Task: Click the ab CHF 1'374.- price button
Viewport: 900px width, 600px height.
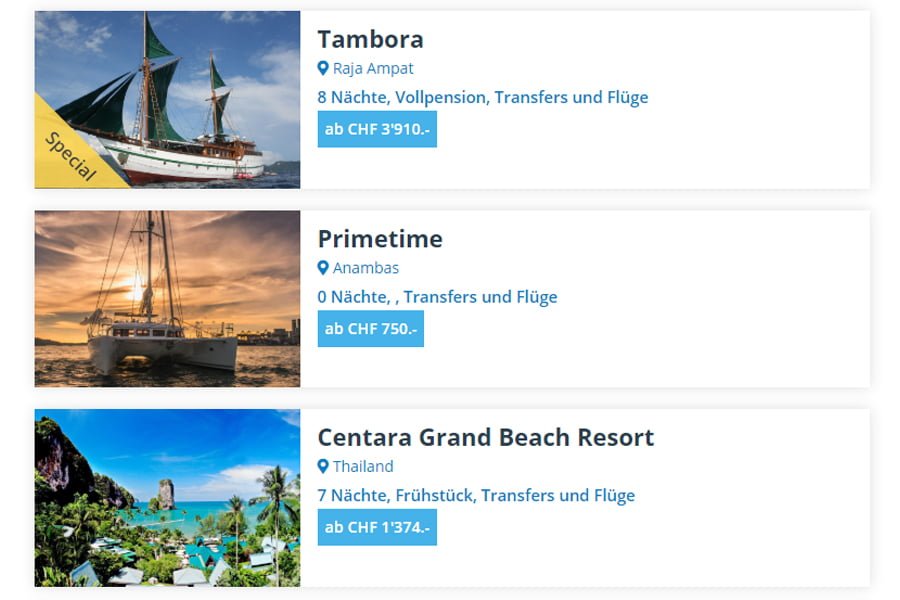Action: pyautogui.click(x=377, y=527)
